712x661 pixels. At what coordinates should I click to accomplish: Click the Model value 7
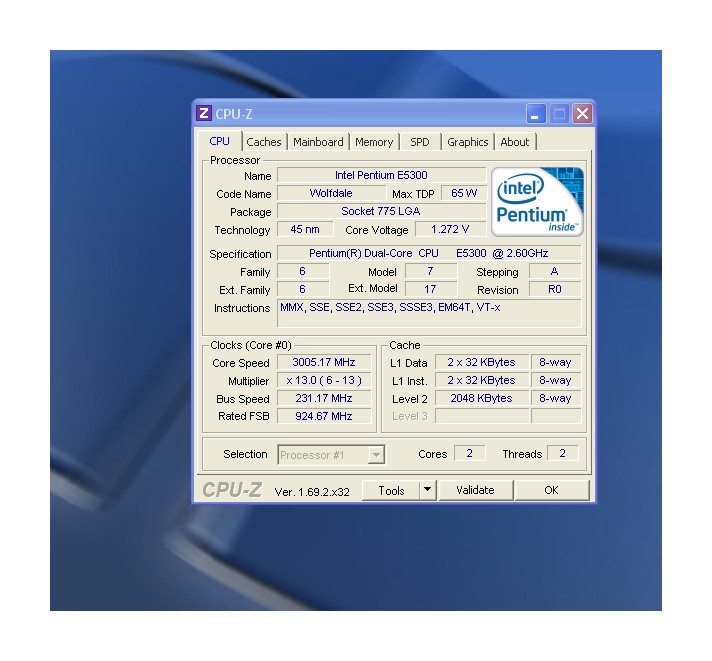430,271
